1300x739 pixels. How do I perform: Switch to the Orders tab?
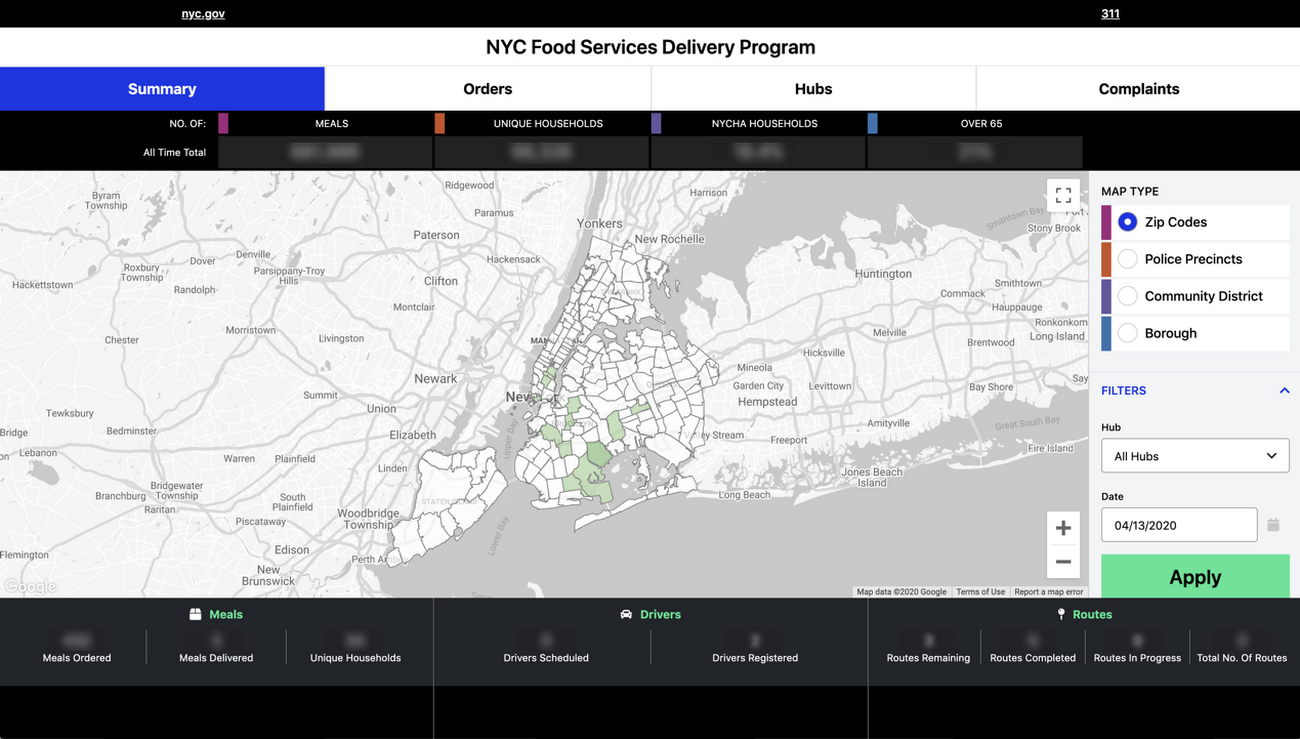(488, 89)
